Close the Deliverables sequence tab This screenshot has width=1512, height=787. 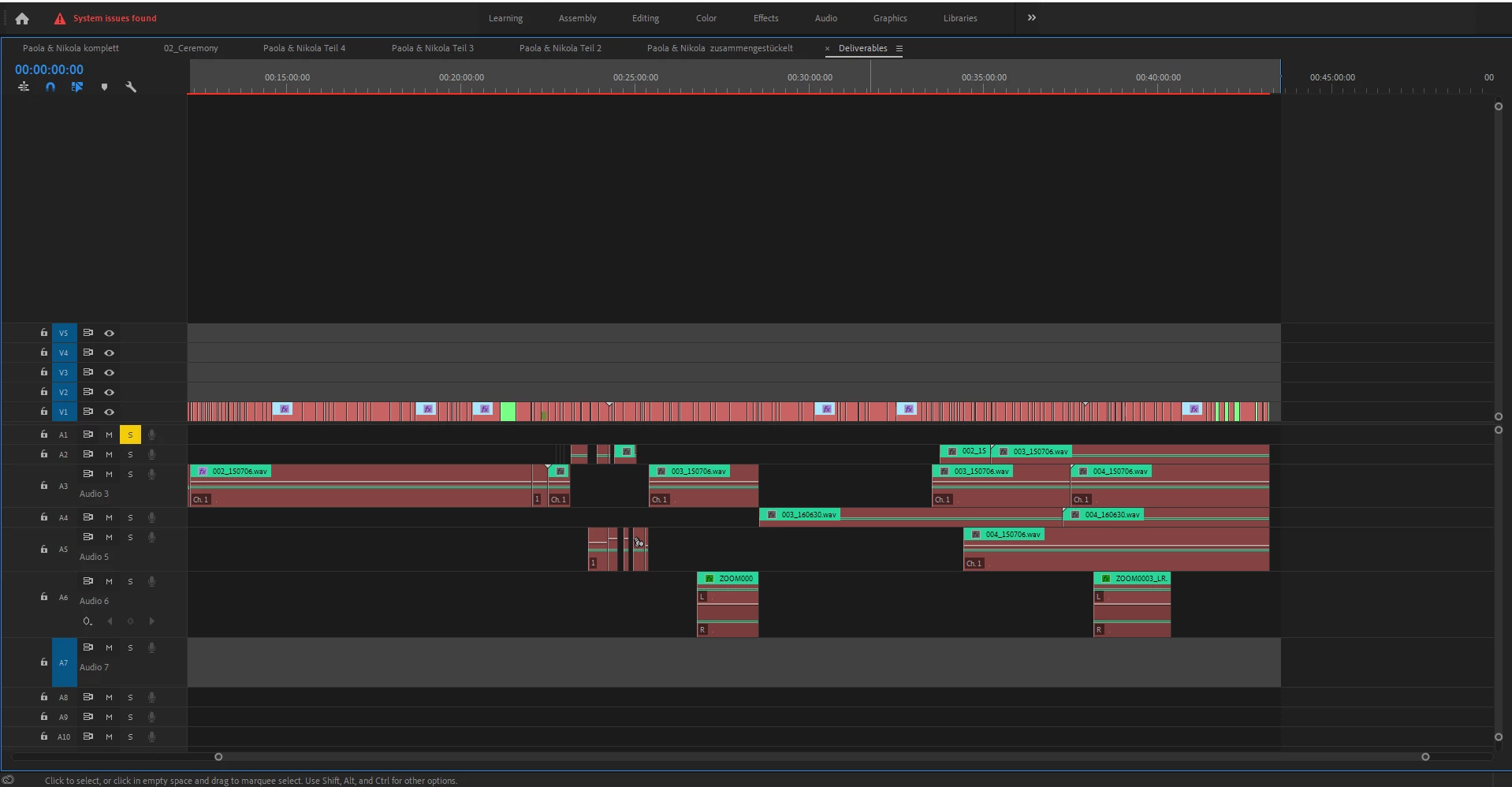(x=827, y=48)
